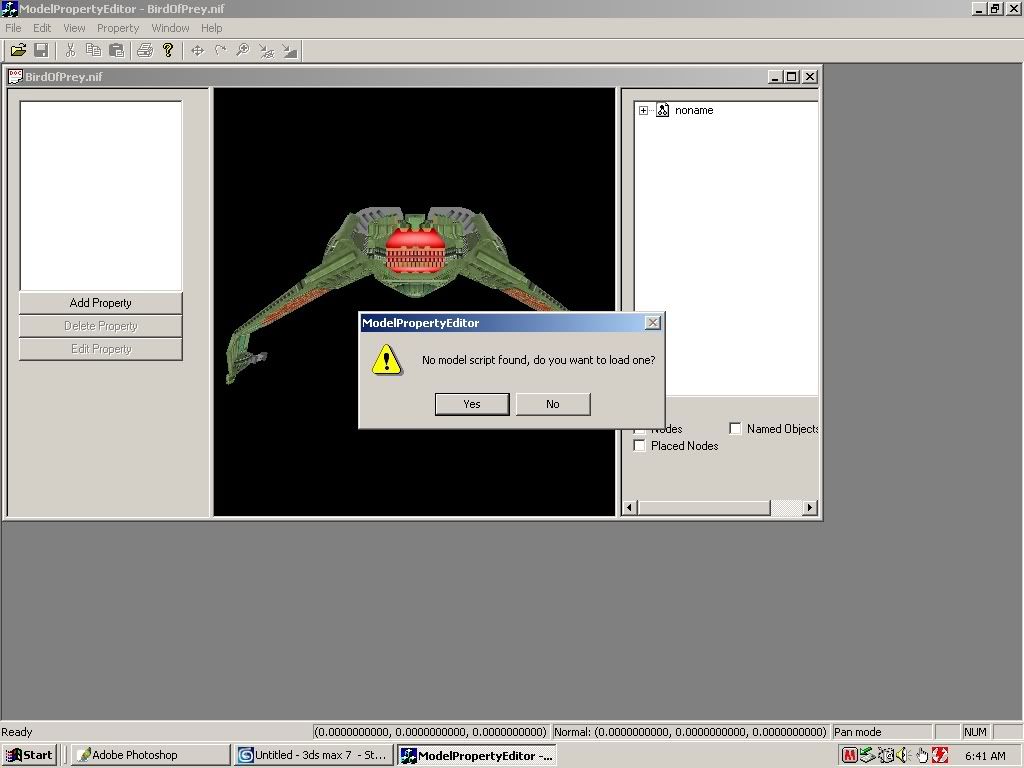This screenshot has width=1024, height=768.
Task: Select the Pan four-arrow move tool
Action: point(197,50)
